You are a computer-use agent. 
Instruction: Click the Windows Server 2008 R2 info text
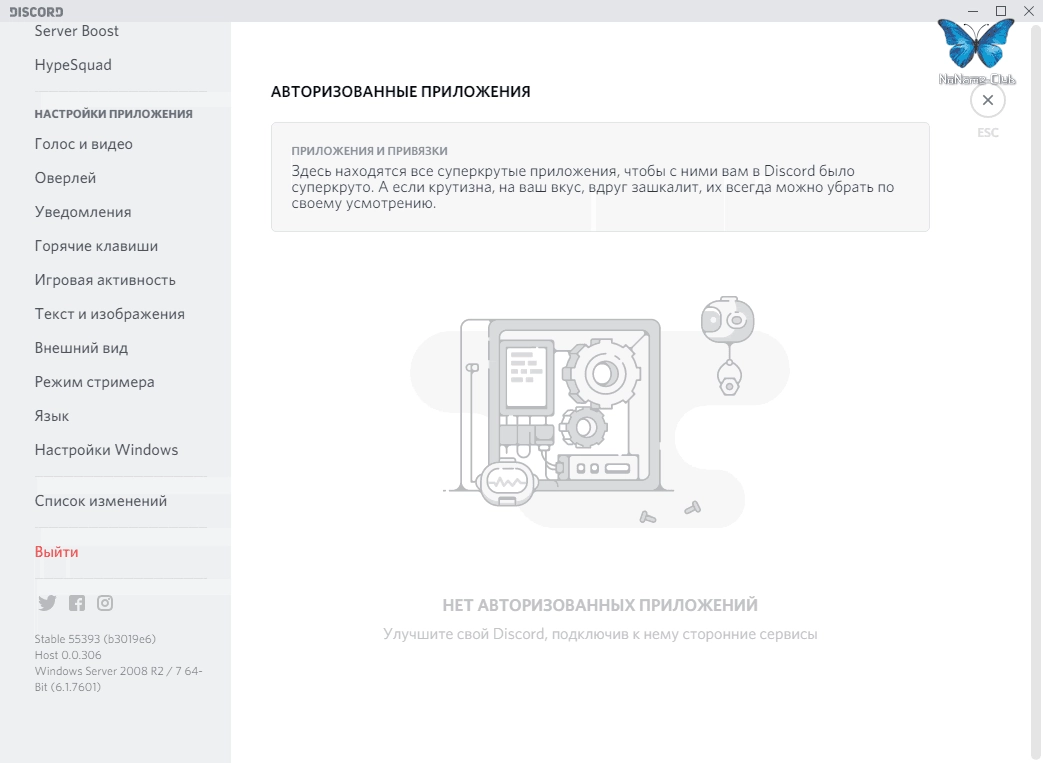(x=118, y=679)
